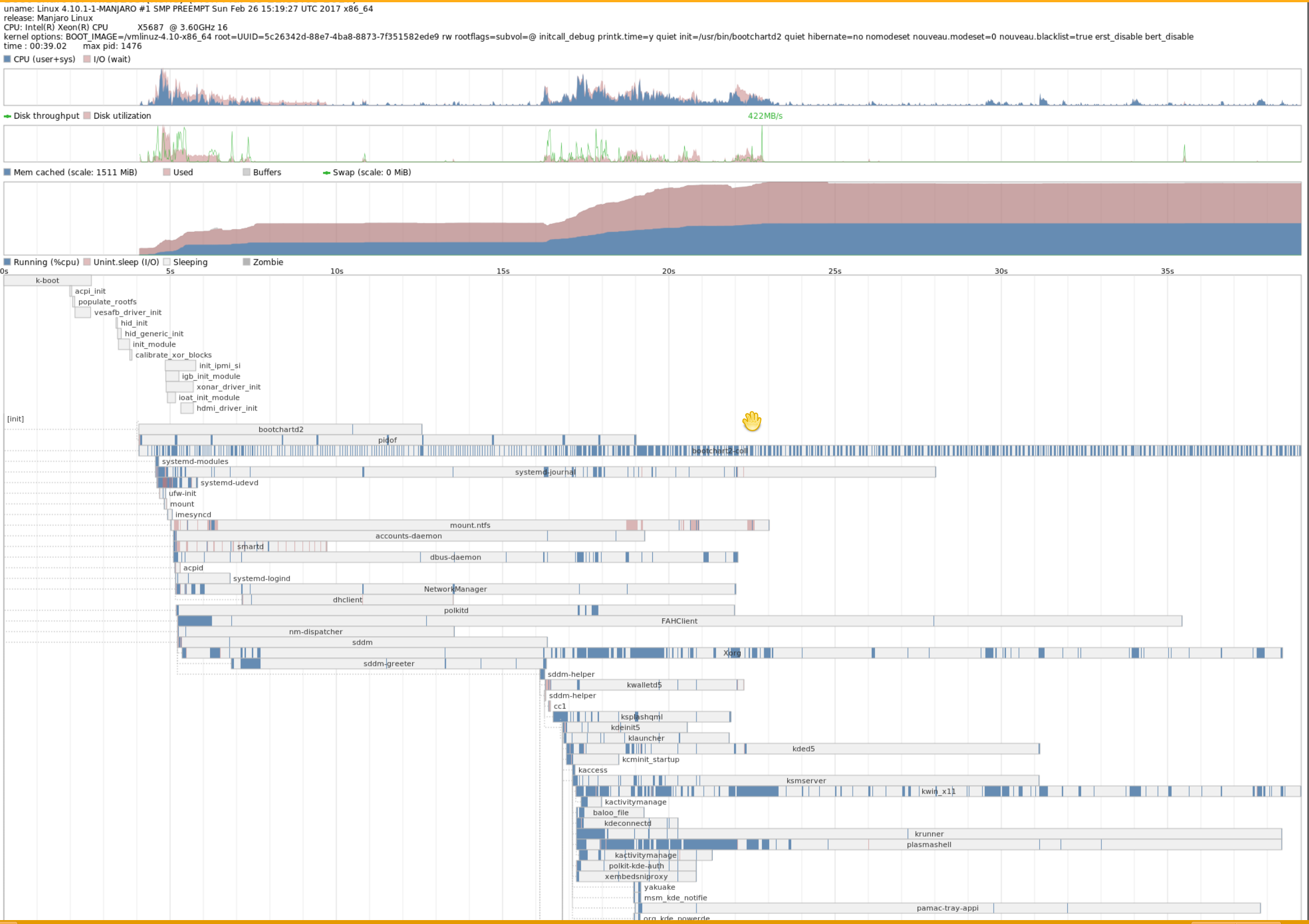Viewport: 1309px width, 924px height.
Task: Select the polkitd process bar
Action: (456, 610)
